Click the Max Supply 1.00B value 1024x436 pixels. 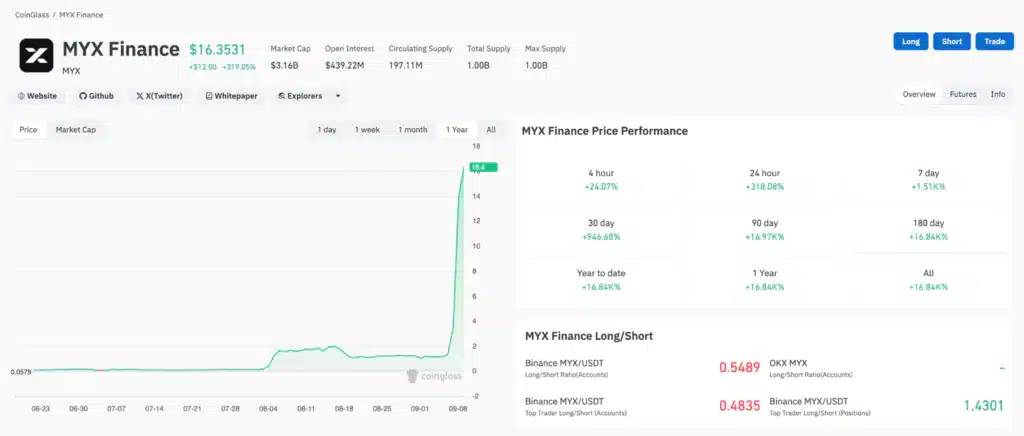(536, 66)
